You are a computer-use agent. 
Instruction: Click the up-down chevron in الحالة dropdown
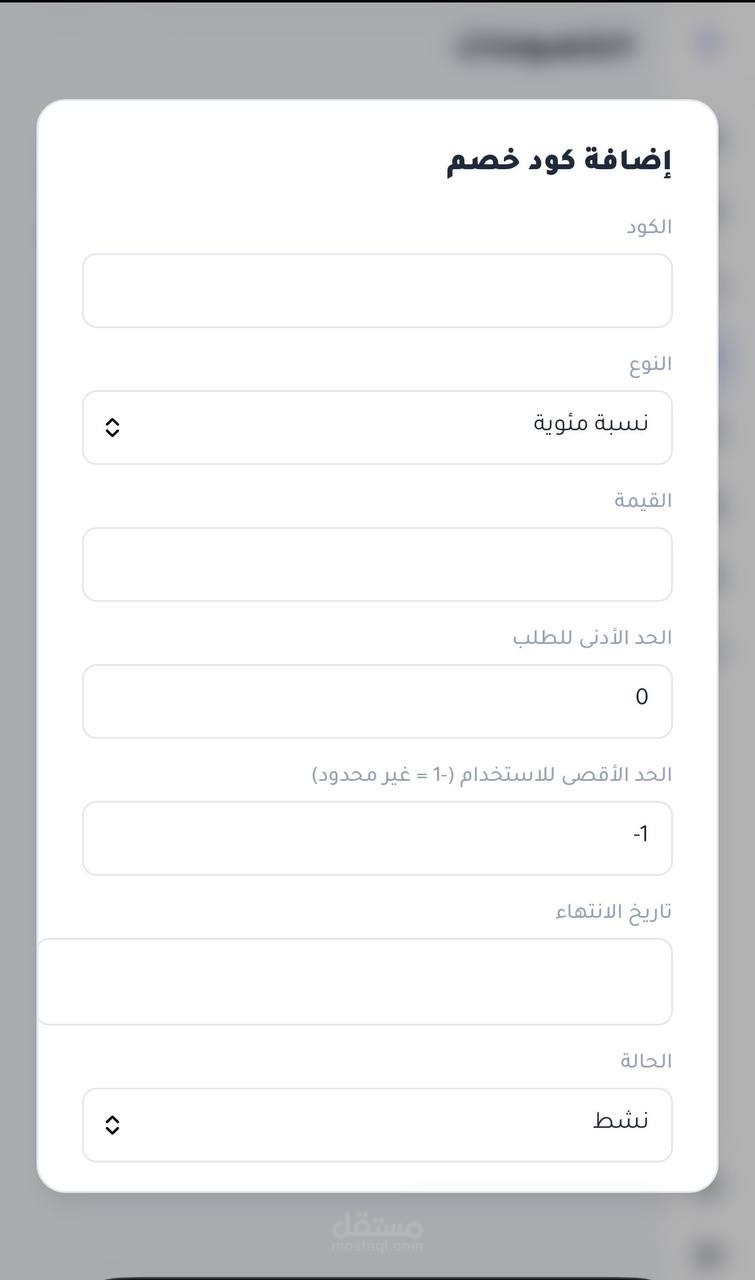(112, 1125)
